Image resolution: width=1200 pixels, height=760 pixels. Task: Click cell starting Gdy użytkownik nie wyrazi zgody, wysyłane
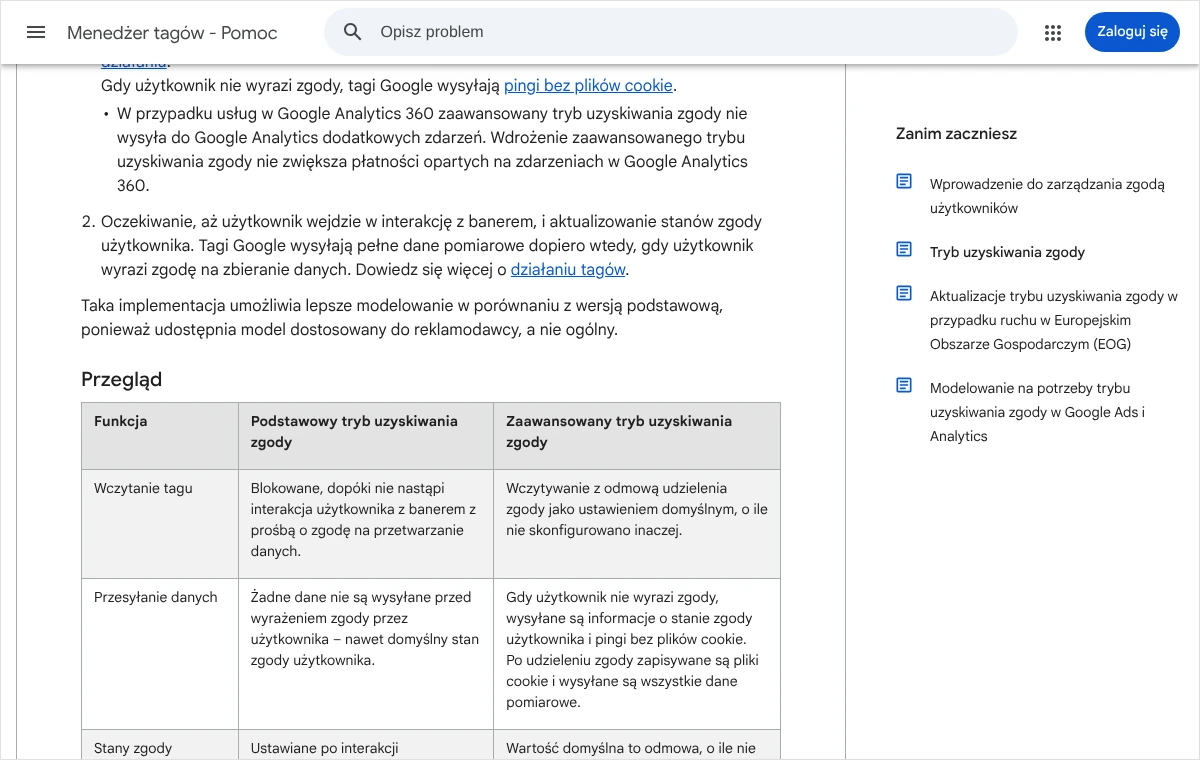tap(637, 654)
